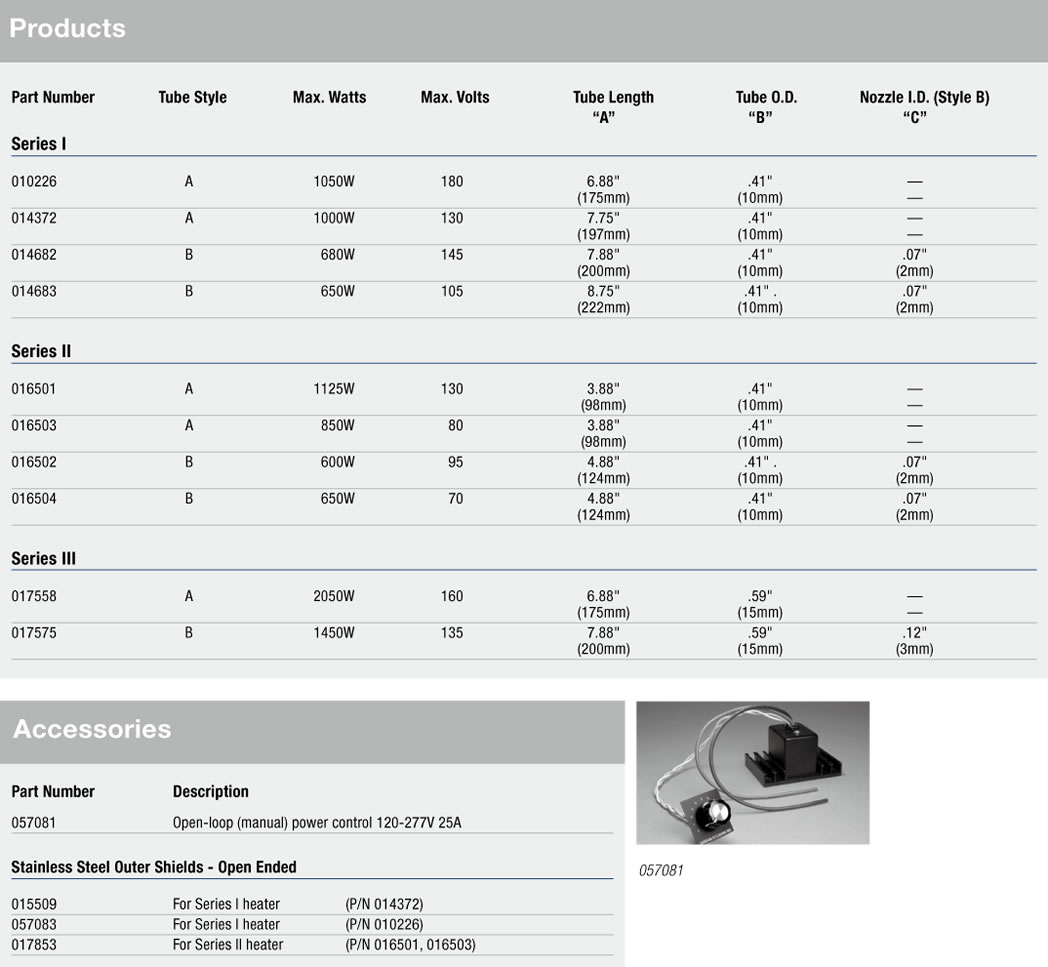
Task: Click the power control product photo
Action: tap(752, 772)
